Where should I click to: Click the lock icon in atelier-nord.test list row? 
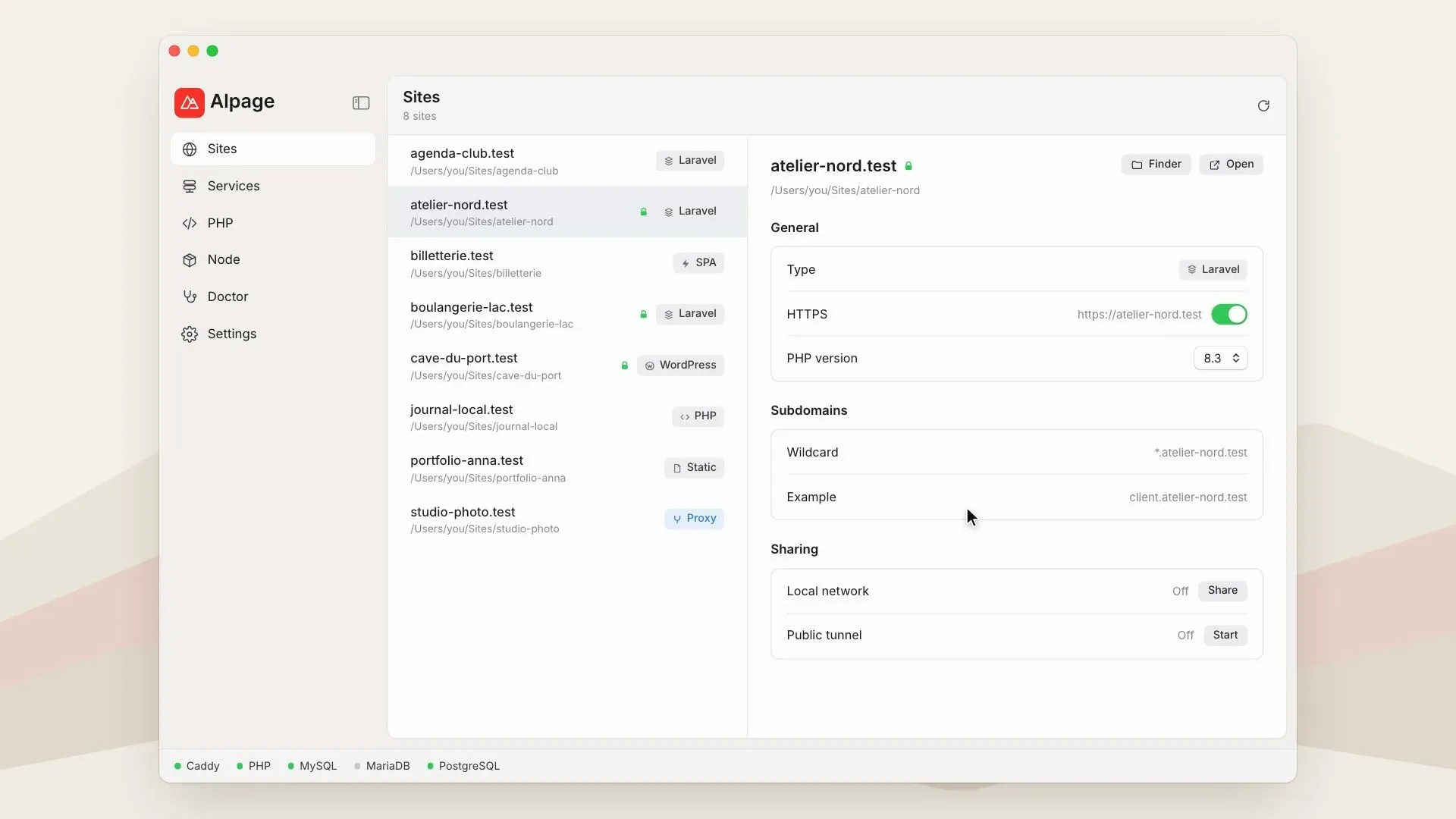click(x=643, y=212)
